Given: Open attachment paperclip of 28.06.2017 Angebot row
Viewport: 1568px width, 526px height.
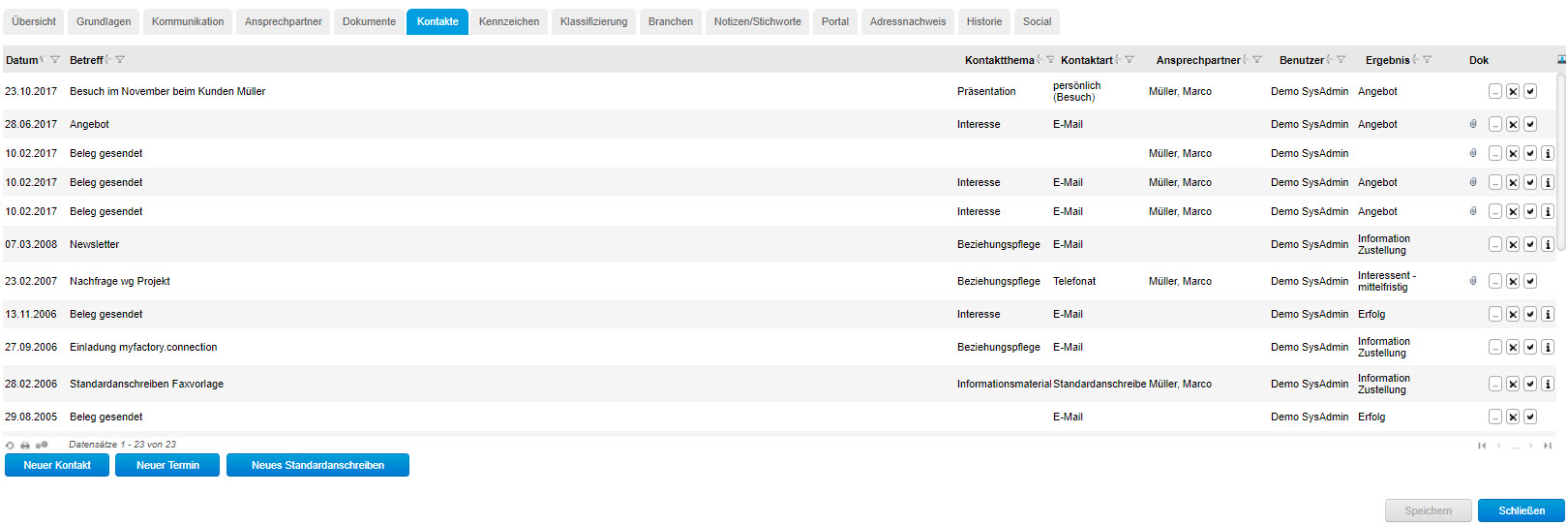Looking at the screenshot, I should pyautogui.click(x=1473, y=124).
